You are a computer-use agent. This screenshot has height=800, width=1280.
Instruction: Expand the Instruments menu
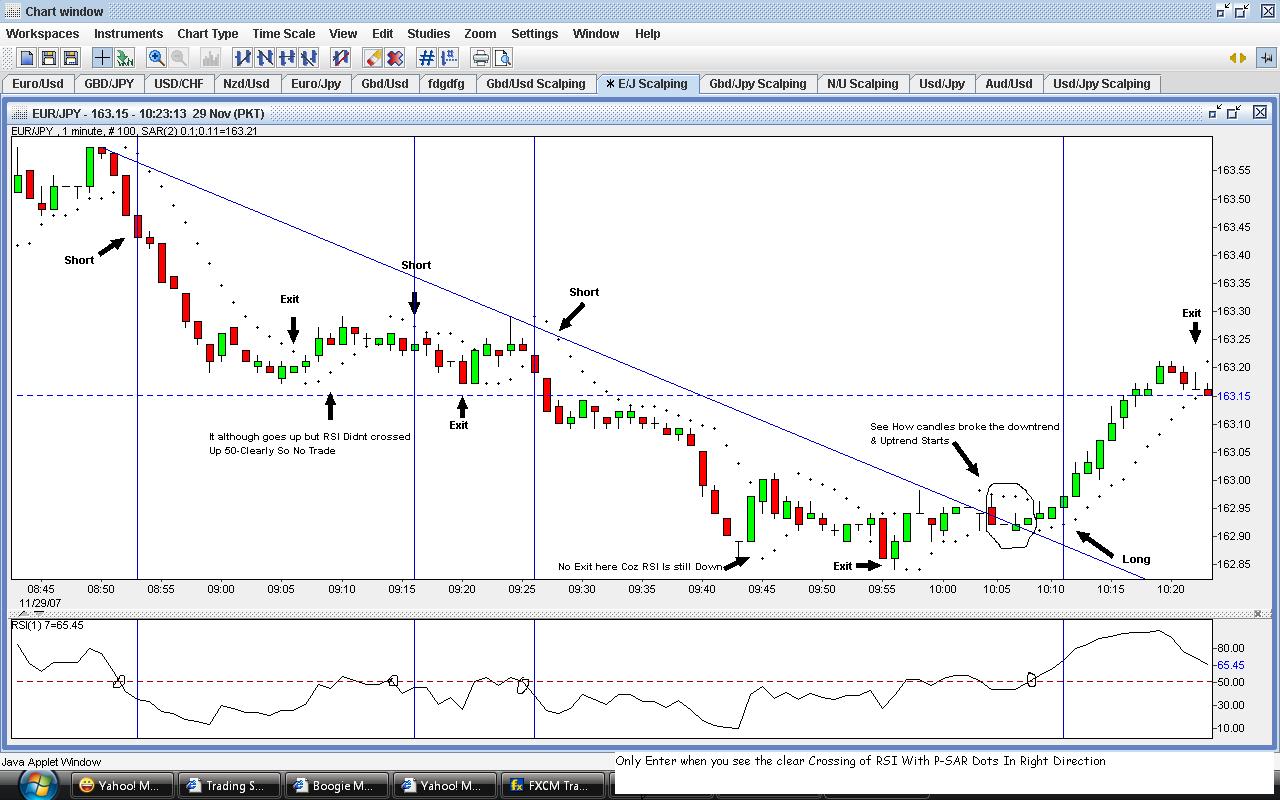[x=128, y=33]
